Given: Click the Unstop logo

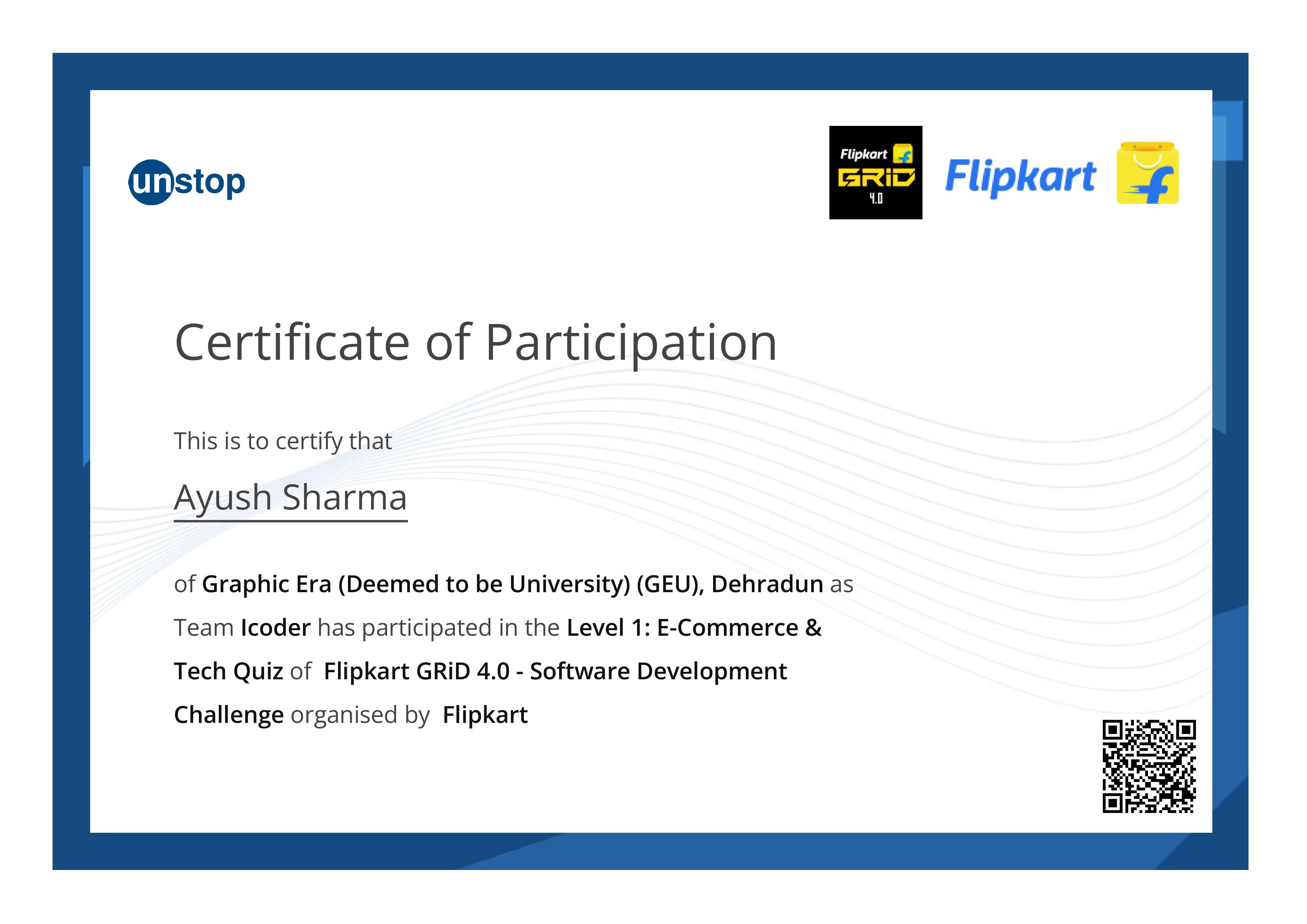Looking at the screenshot, I should 187,182.
